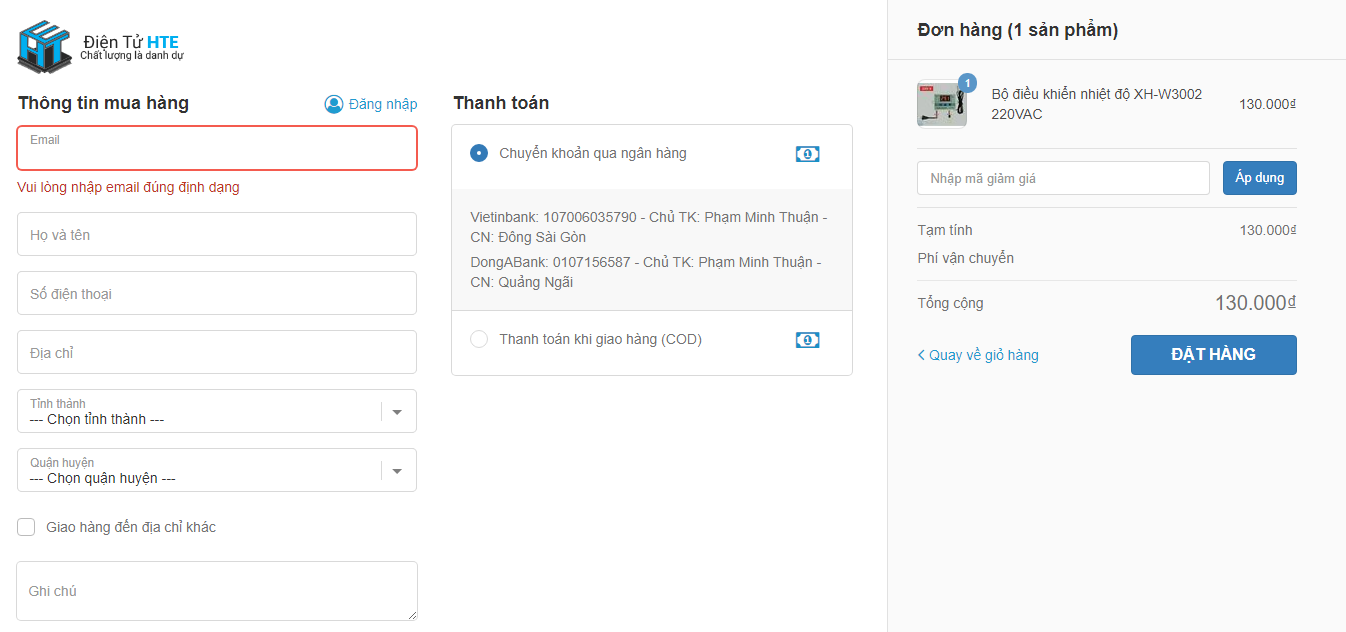Select Chuyển khoản qua ngân hàng radio button
The height and width of the screenshot is (632, 1346).
(479, 153)
